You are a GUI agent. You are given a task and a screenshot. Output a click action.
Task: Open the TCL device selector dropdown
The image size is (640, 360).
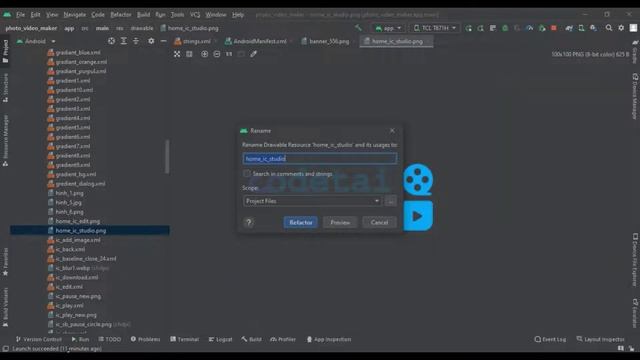tap(435, 28)
